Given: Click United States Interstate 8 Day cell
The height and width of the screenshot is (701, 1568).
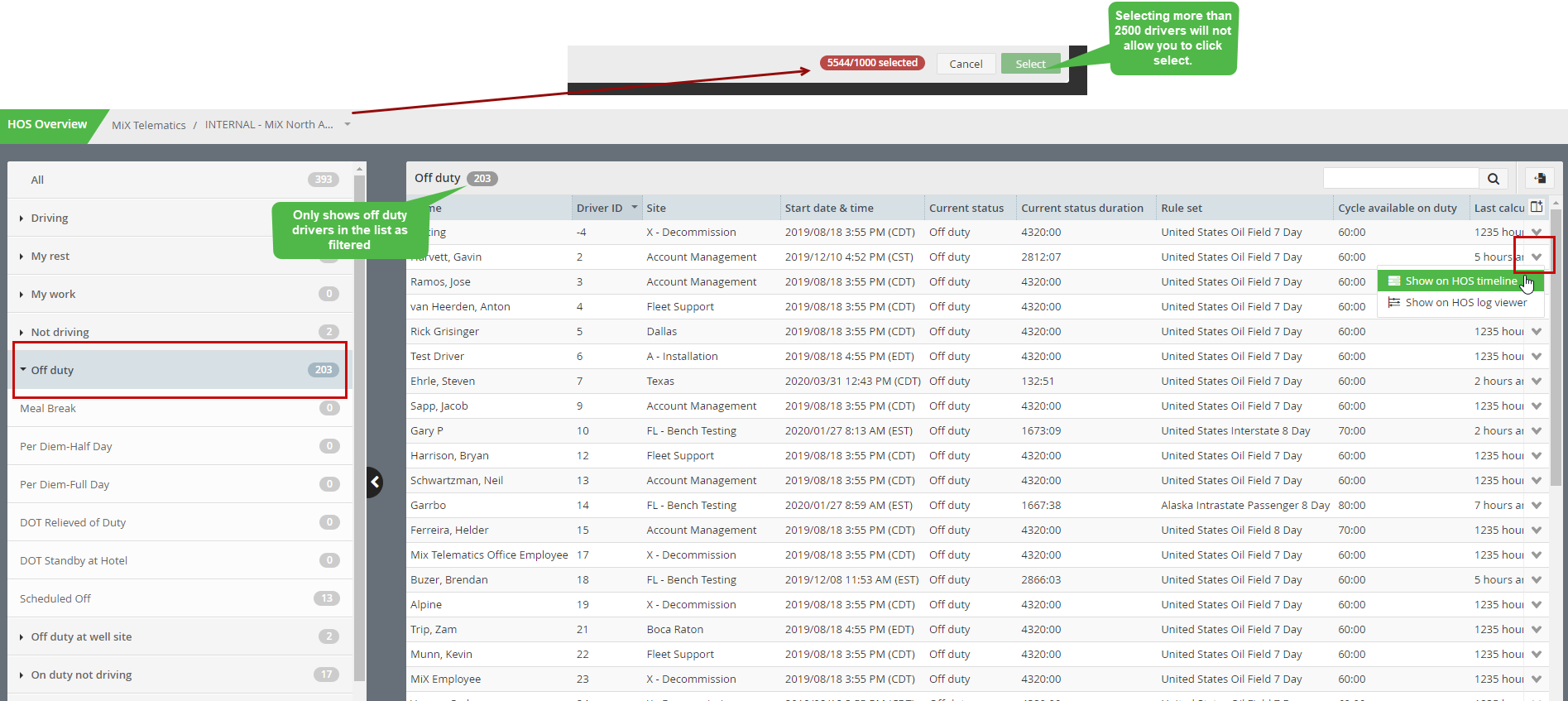Looking at the screenshot, I should (1235, 431).
